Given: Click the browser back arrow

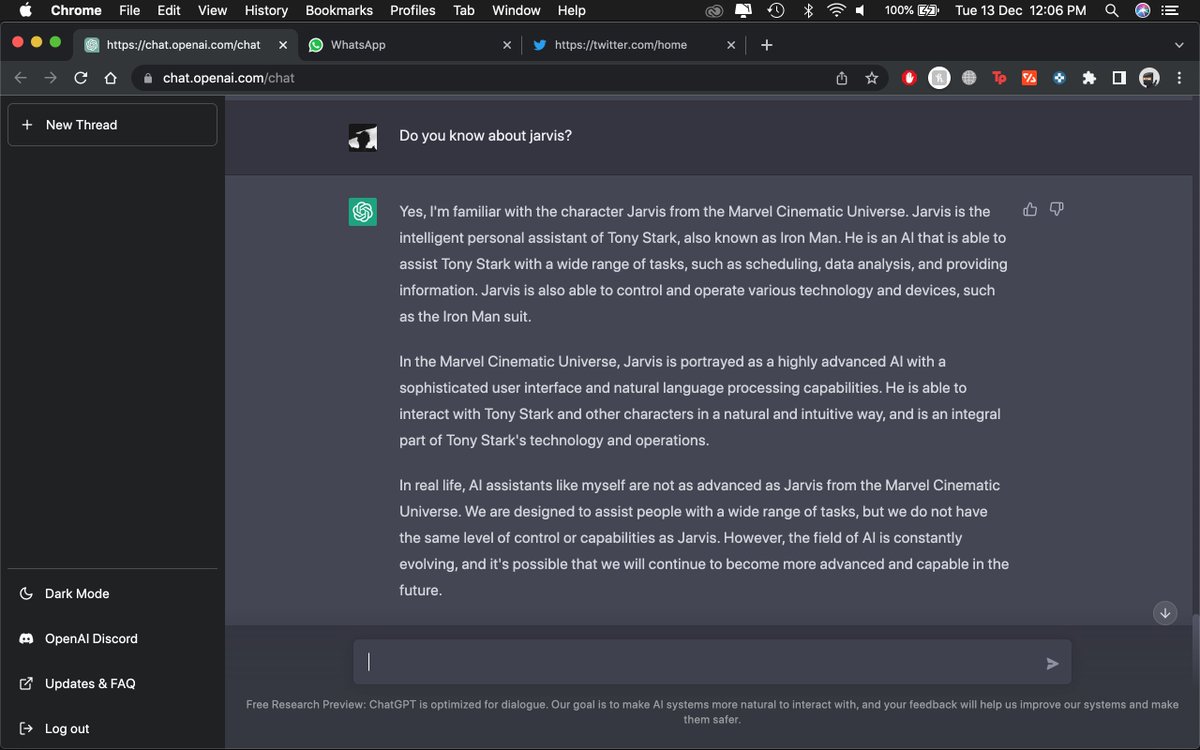Looking at the screenshot, I should 21,77.
